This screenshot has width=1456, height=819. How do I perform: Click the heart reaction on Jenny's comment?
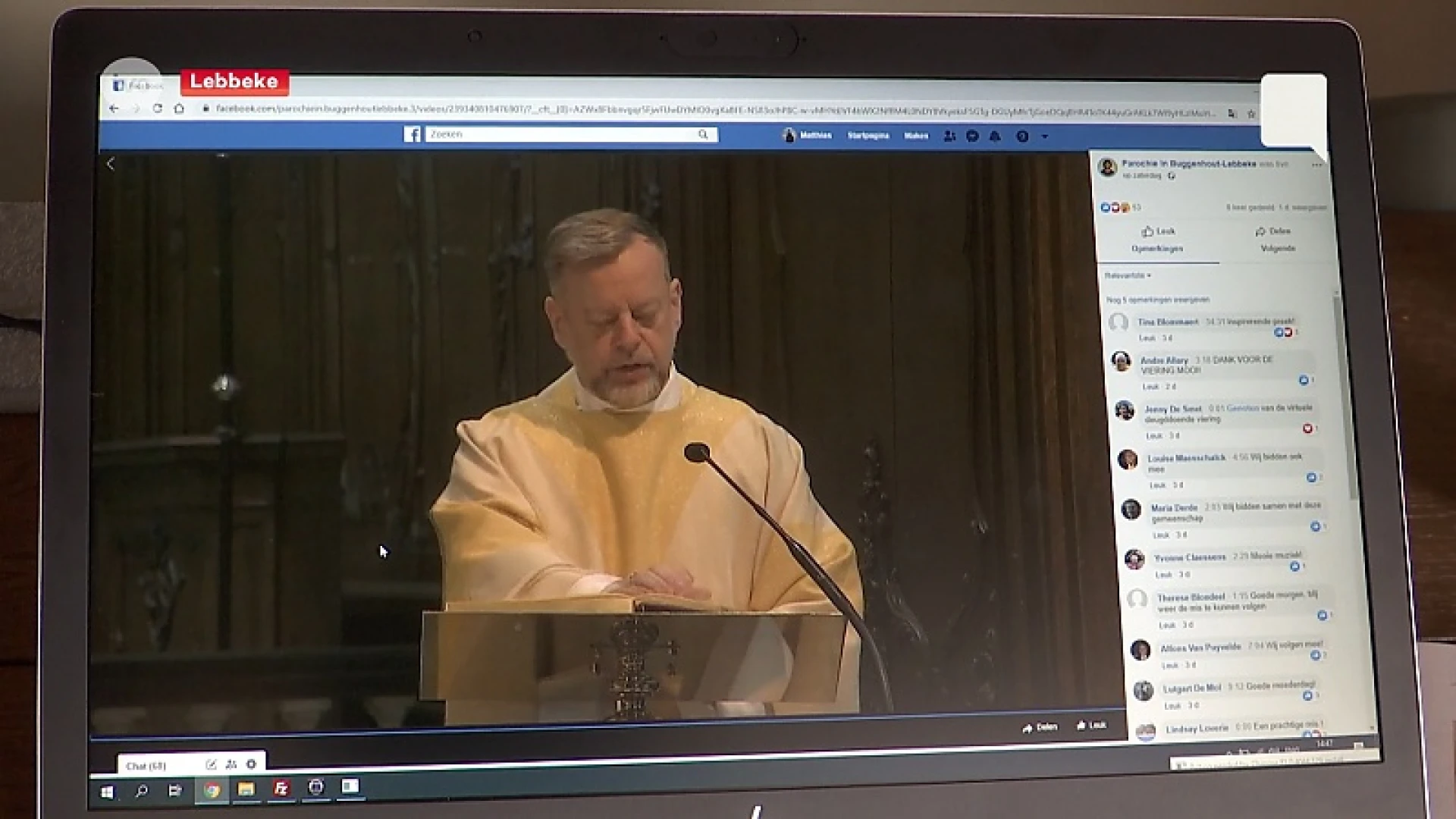click(x=1307, y=428)
